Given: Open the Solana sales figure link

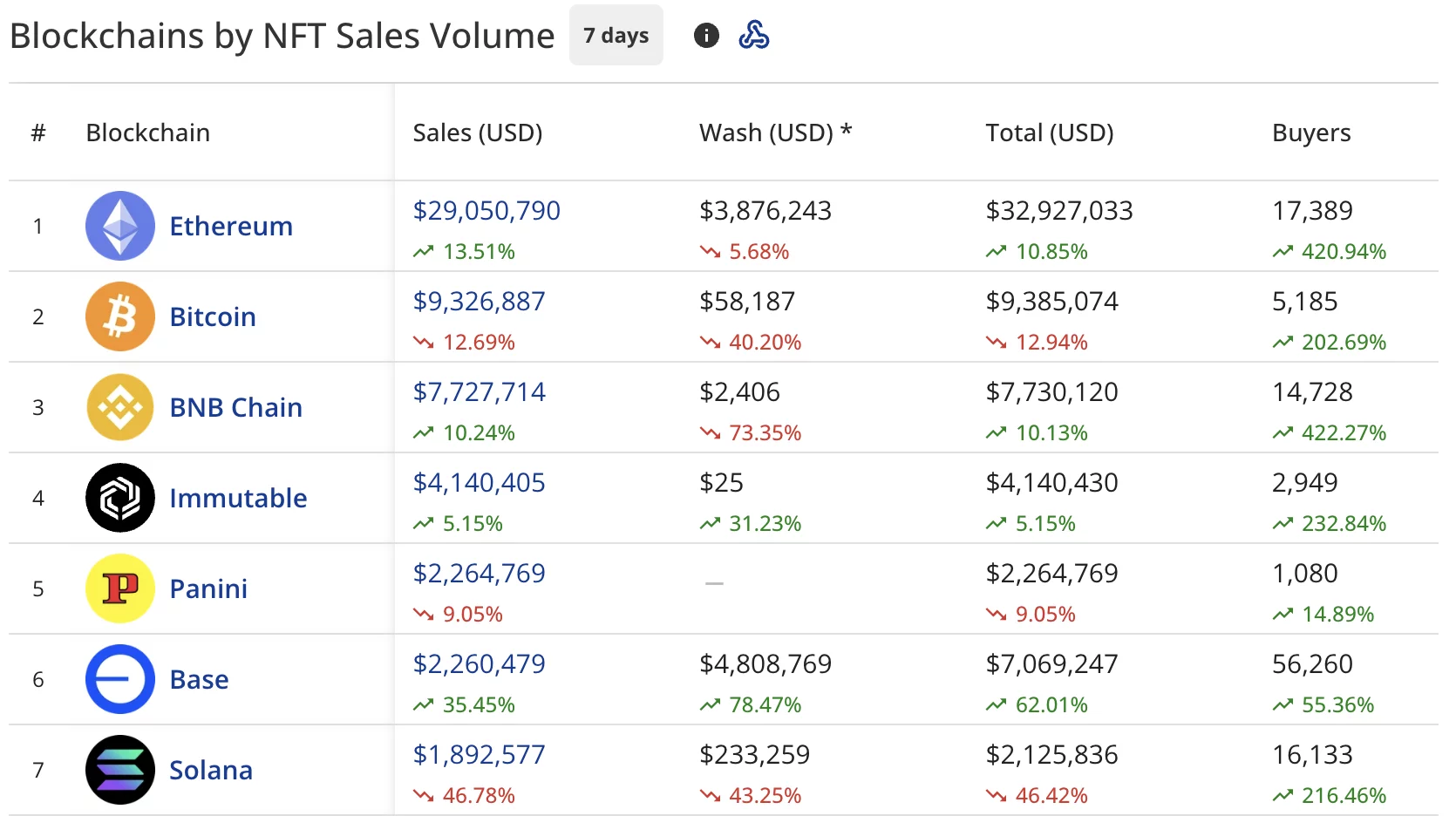Looking at the screenshot, I should pos(479,754).
